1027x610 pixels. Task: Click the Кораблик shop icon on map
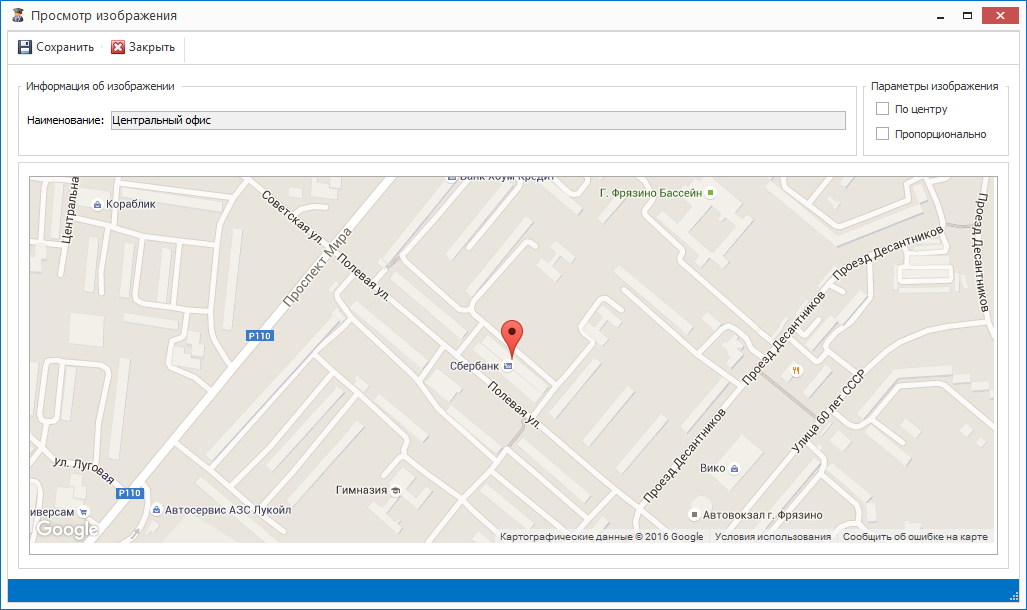(97, 205)
